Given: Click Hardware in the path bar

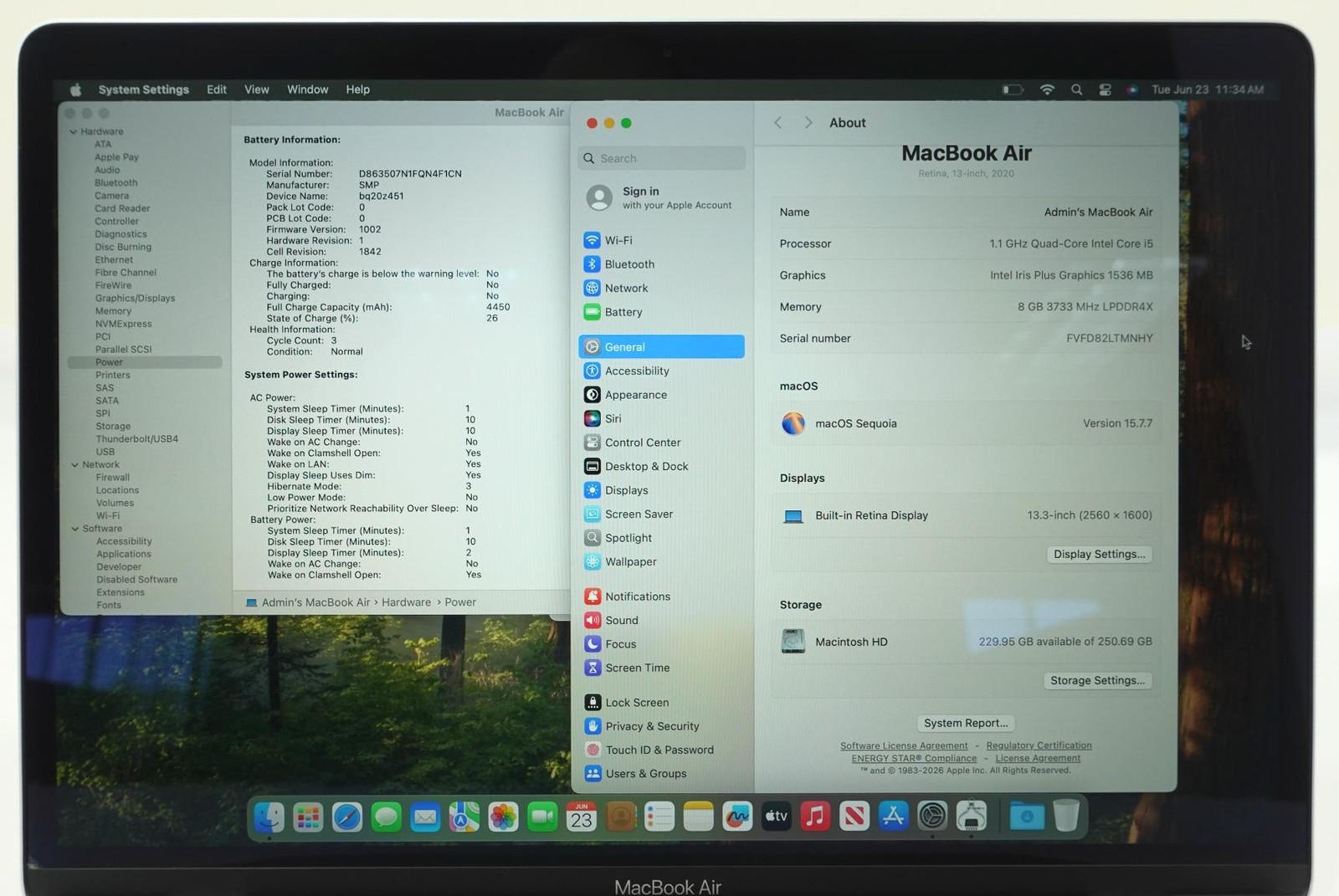Looking at the screenshot, I should (x=406, y=602).
